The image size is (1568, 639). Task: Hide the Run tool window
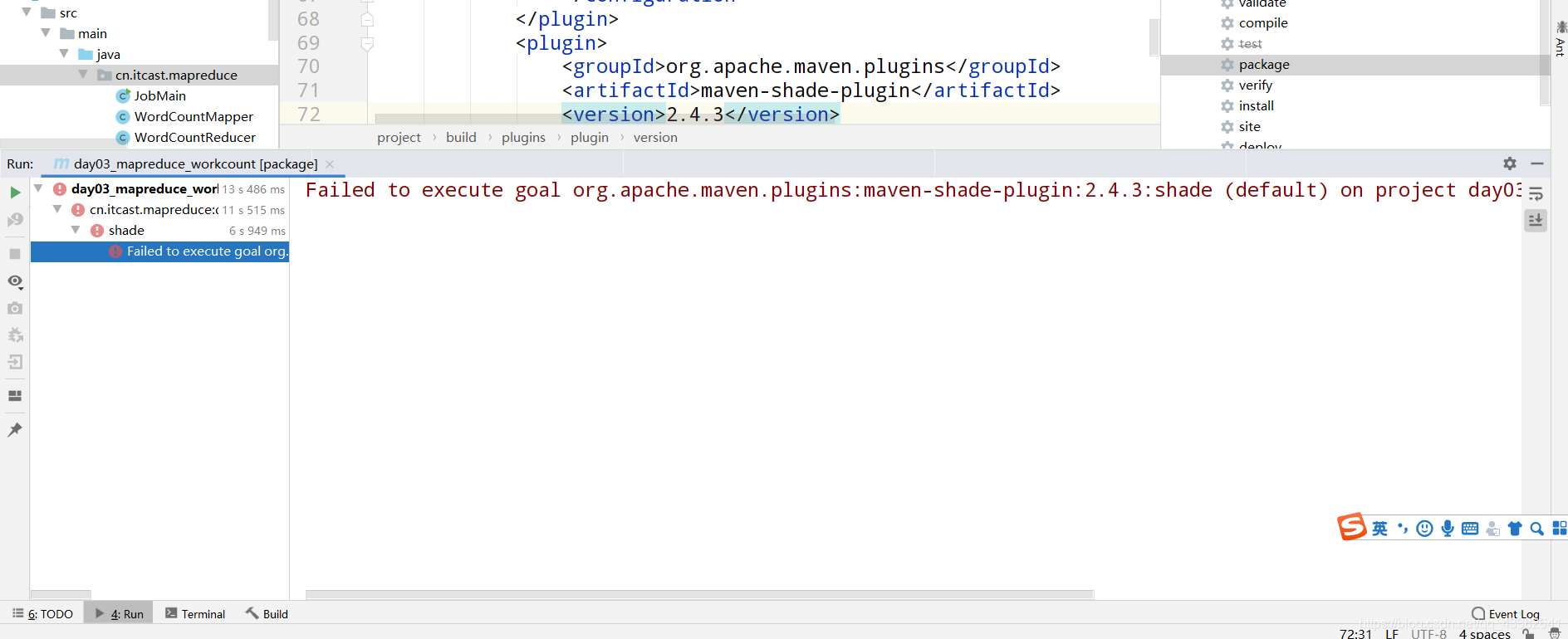click(1537, 163)
